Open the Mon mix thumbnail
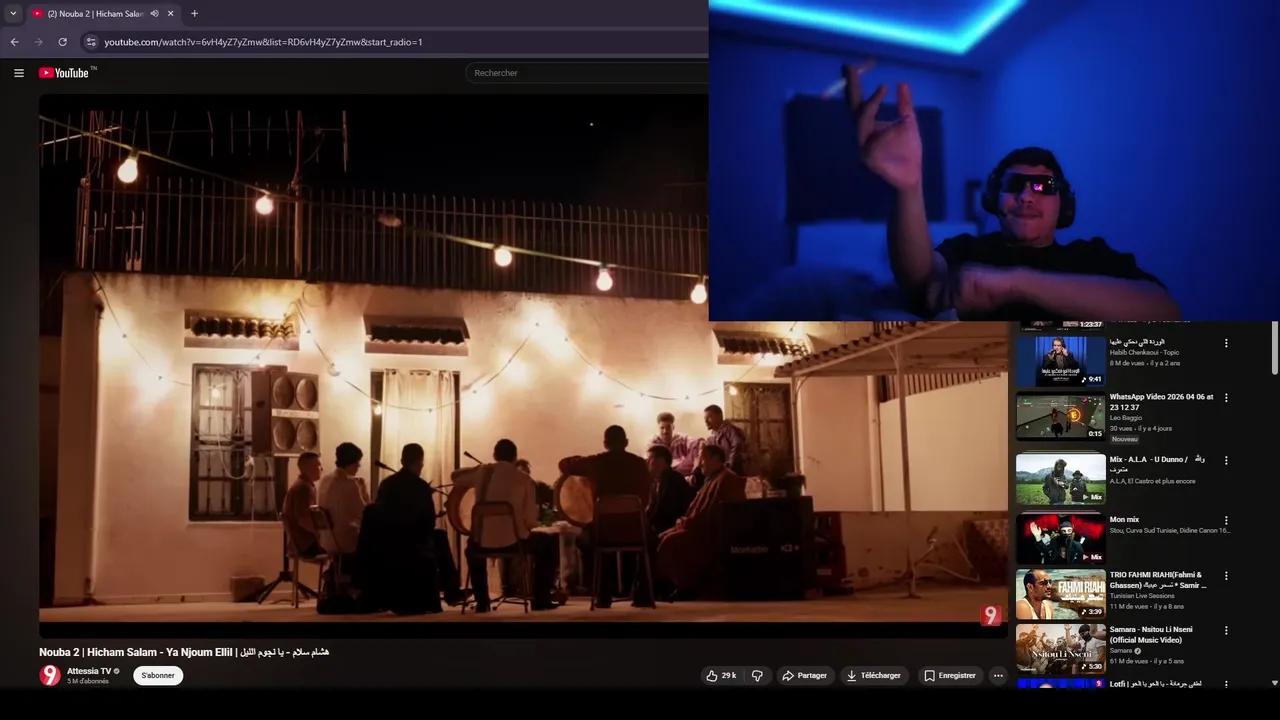 (1061, 539)
